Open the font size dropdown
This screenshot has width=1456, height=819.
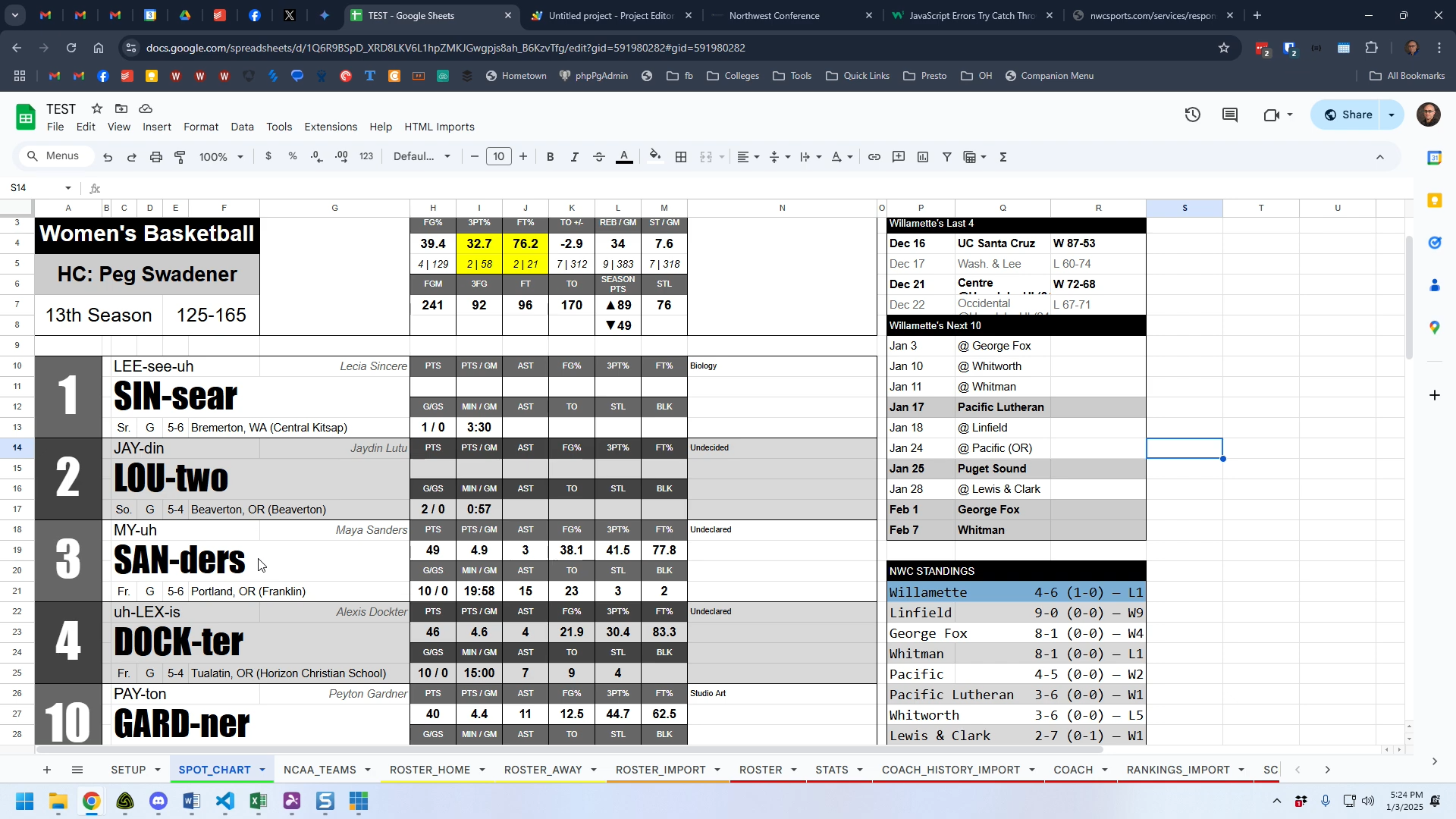tap(499, 157)
